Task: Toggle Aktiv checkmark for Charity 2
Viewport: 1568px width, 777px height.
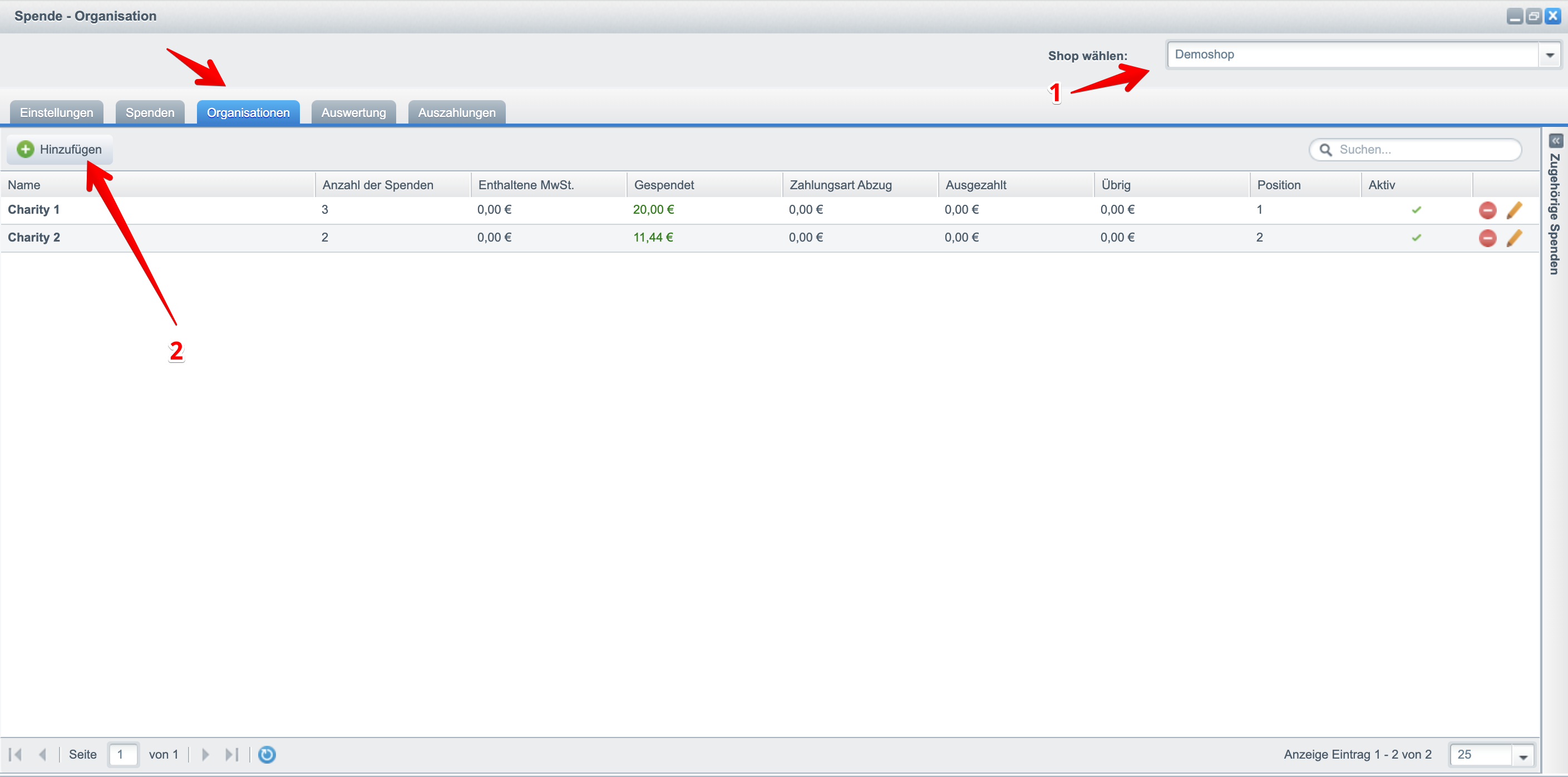Action: (x=1417, y=238)
